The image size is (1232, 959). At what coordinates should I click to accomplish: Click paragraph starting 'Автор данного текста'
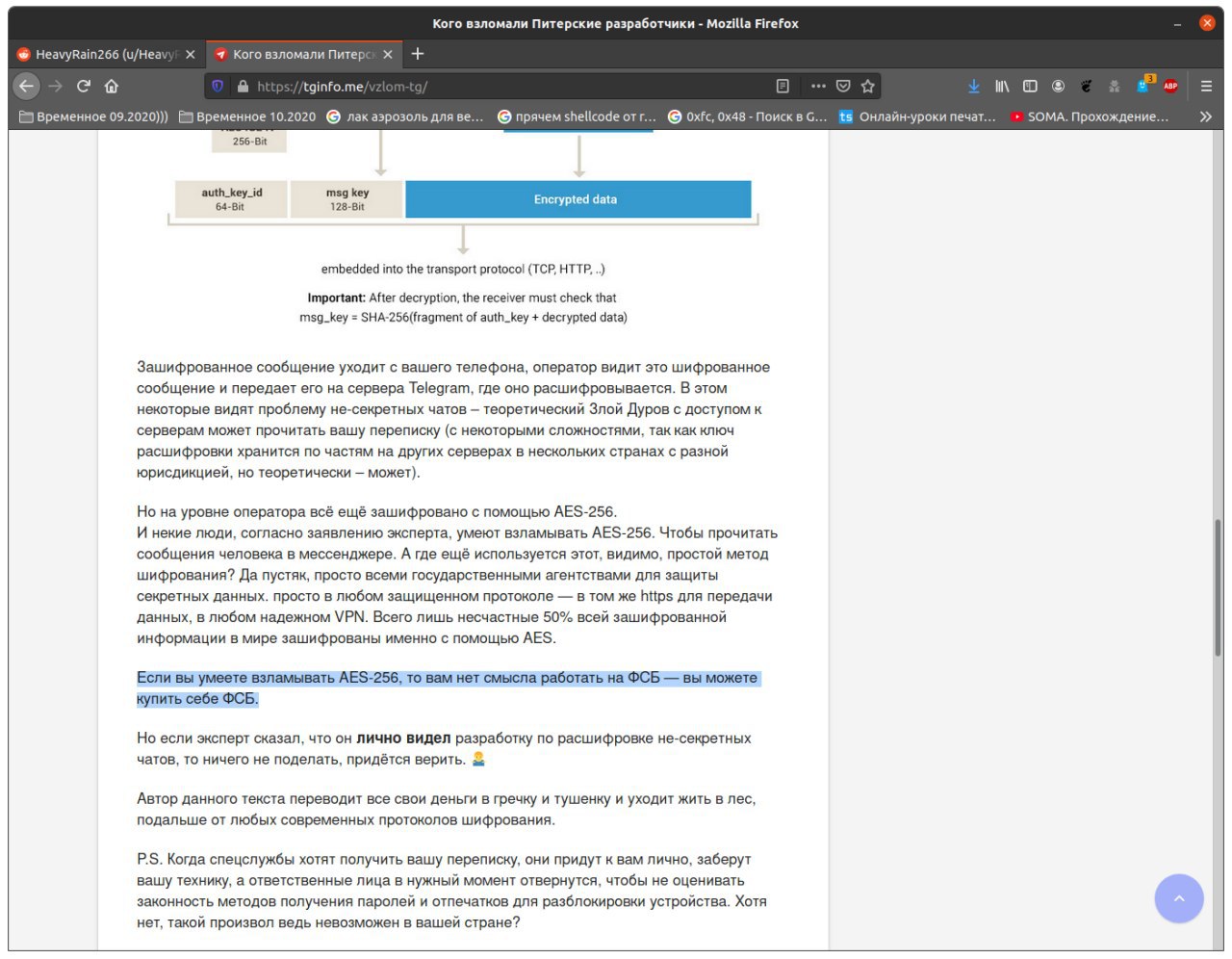(x=446, y=810)
